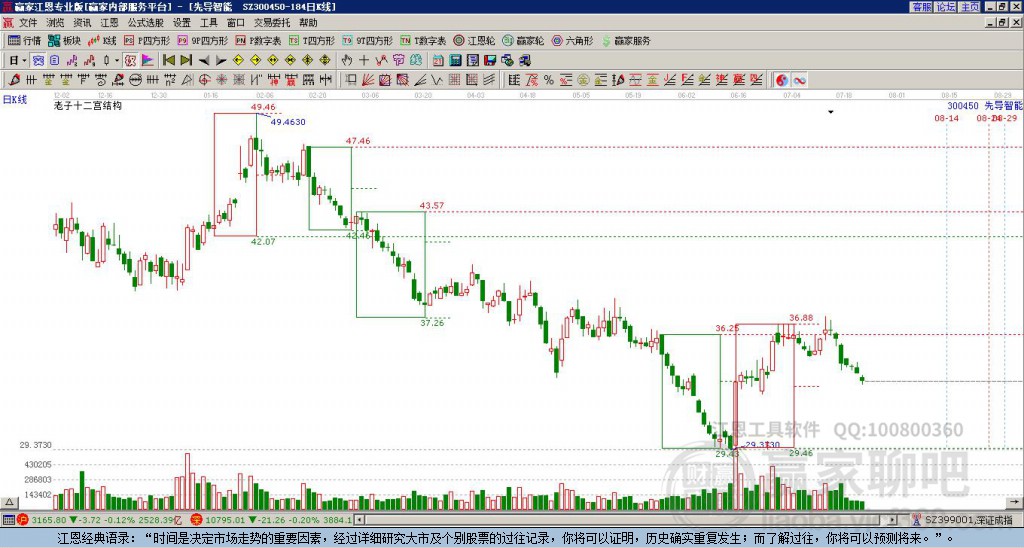Switch to K线 chart view
The width and height of the screenshot is (1024, 548).
point(102,40)
